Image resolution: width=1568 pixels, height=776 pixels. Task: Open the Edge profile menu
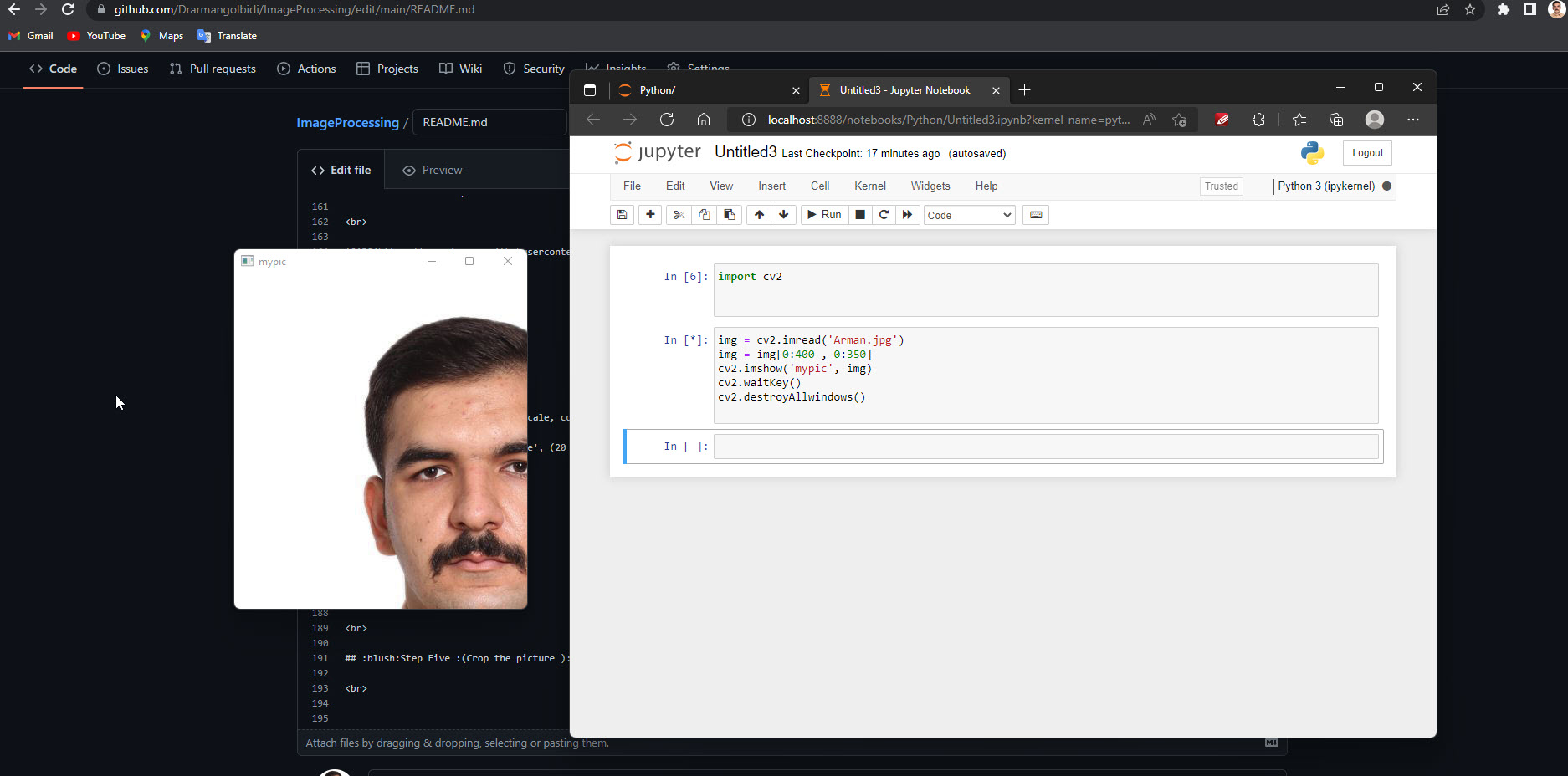(1374, 120)
